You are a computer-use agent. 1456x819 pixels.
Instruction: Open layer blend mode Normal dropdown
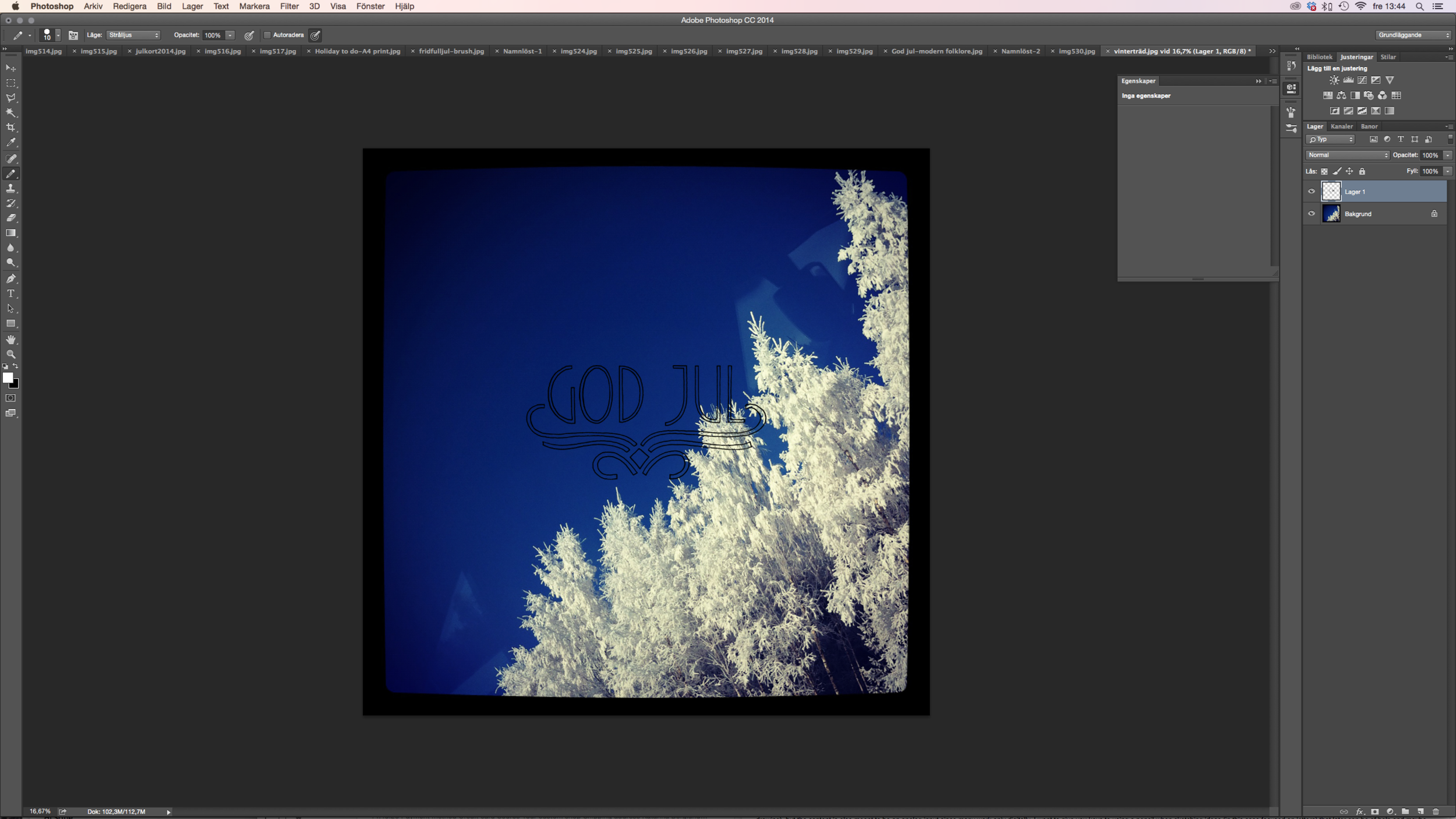(1348, 155)
